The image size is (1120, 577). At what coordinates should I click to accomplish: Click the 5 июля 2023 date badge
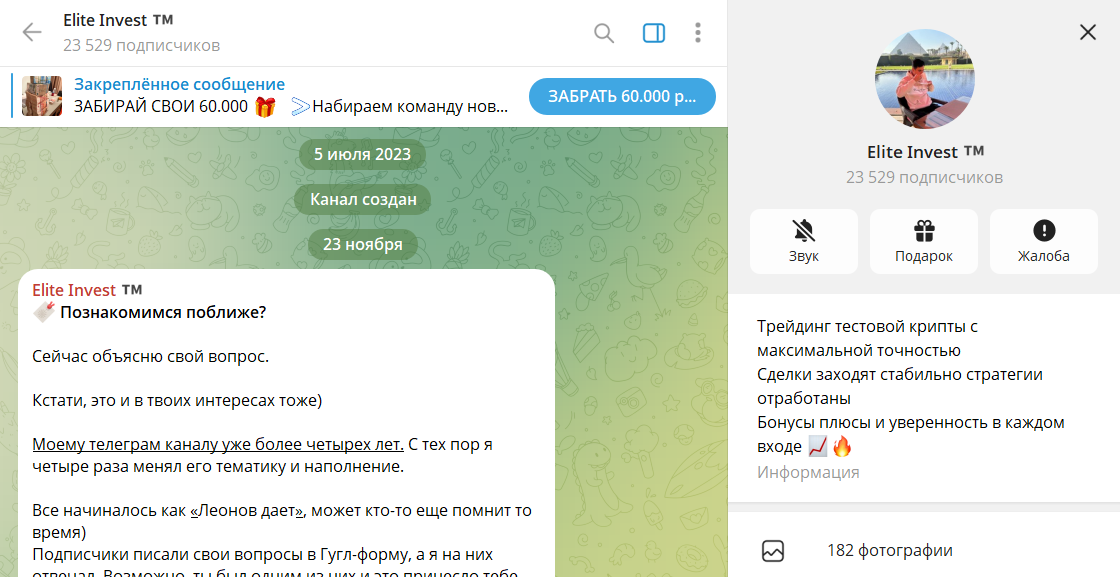click(x=362, y=154)
